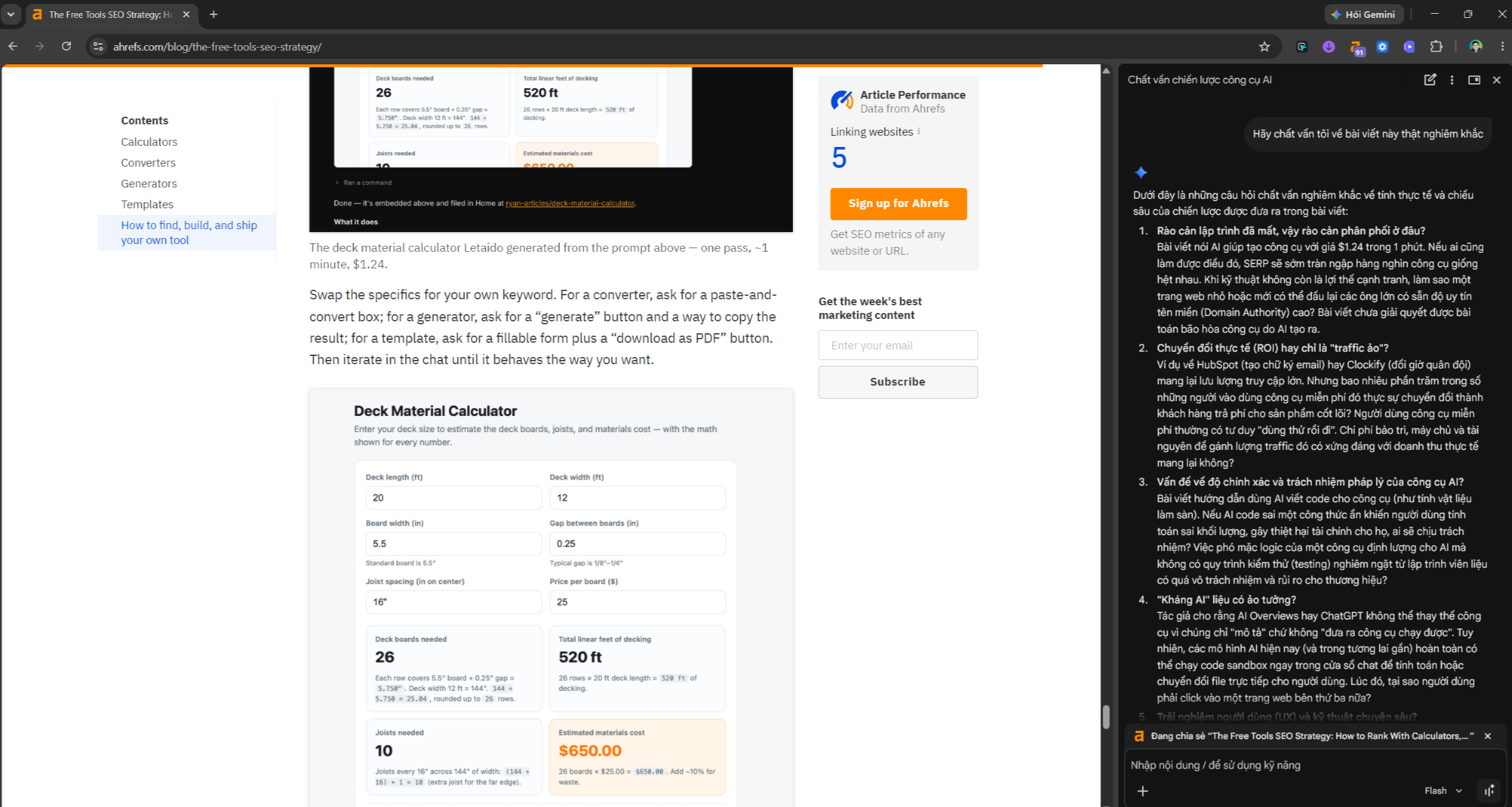Click the Hỏi Gemini button
Screen dimensions: 1512x807
click(1364, 14)
